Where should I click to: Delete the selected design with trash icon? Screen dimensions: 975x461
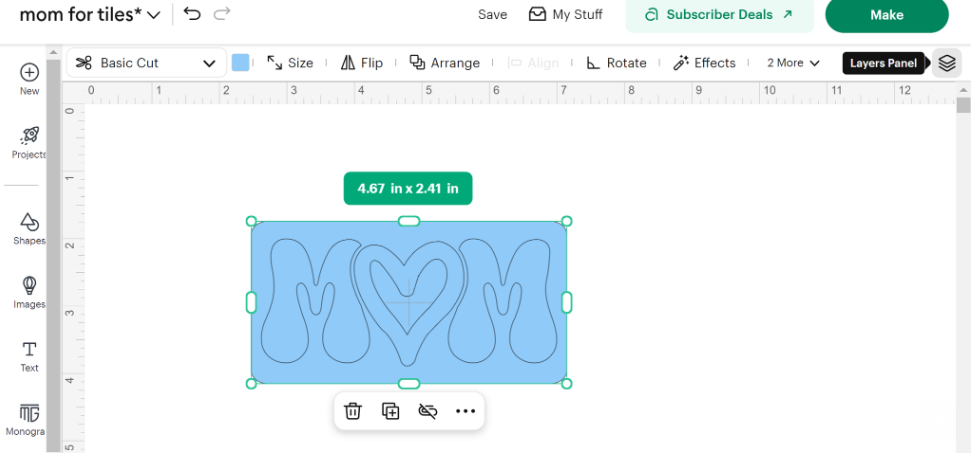pyautogui.click(x=352, y=411)
